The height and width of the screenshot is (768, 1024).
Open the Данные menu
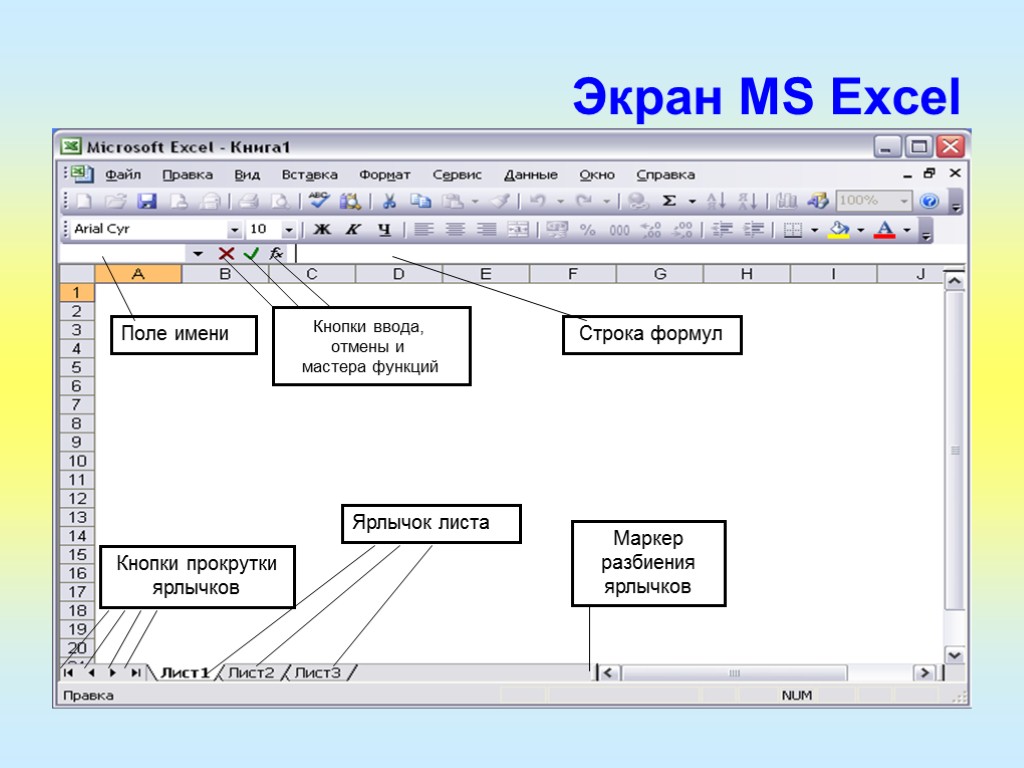[531, 175]
